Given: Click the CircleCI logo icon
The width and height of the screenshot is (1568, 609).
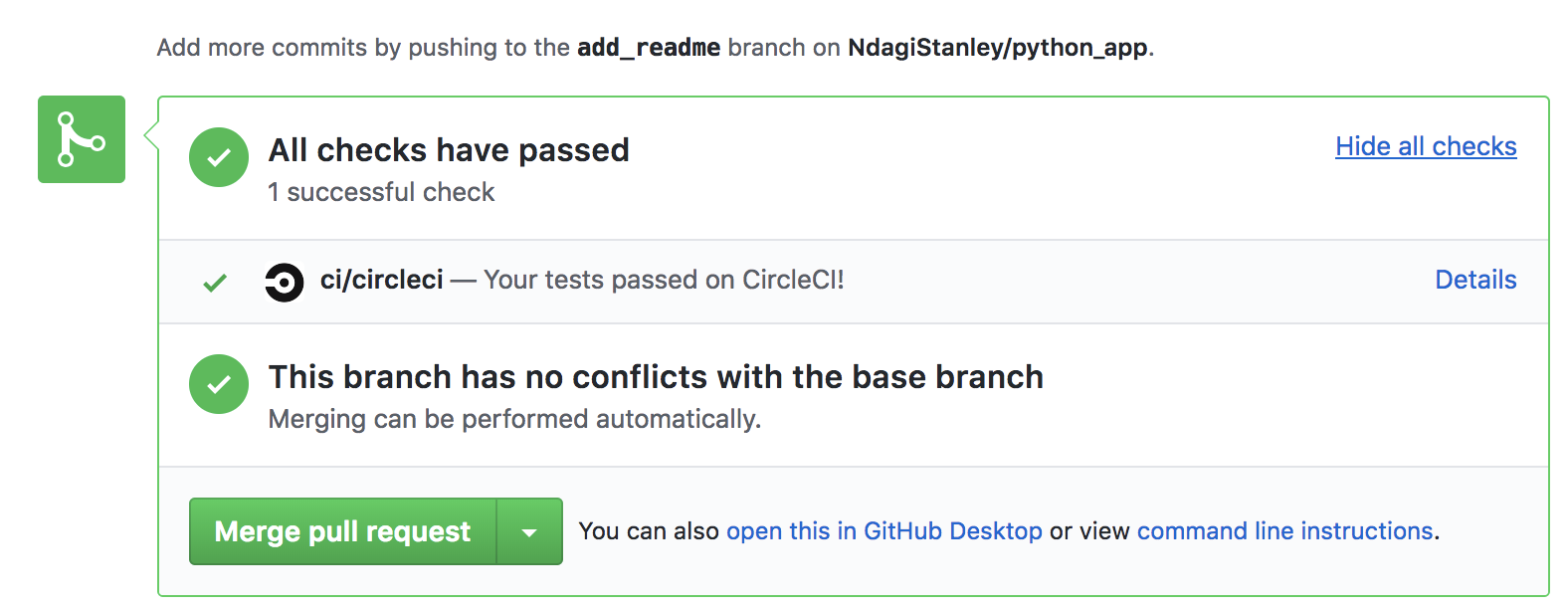Looking at the screenshot, I should click(x=285, y=282).
